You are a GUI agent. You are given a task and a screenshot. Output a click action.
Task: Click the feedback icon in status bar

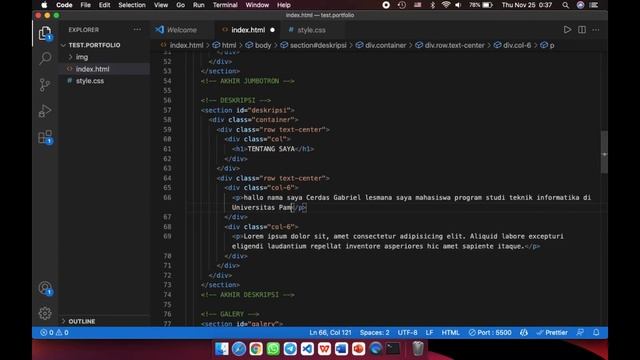point(580,332)
